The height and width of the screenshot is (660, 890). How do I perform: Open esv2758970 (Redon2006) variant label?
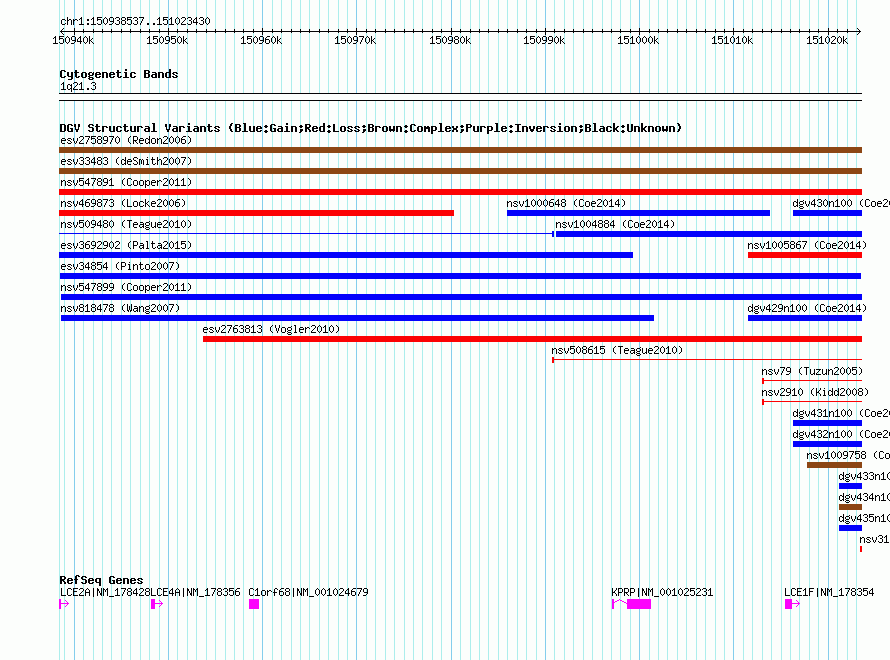click(x=126, y=140)
